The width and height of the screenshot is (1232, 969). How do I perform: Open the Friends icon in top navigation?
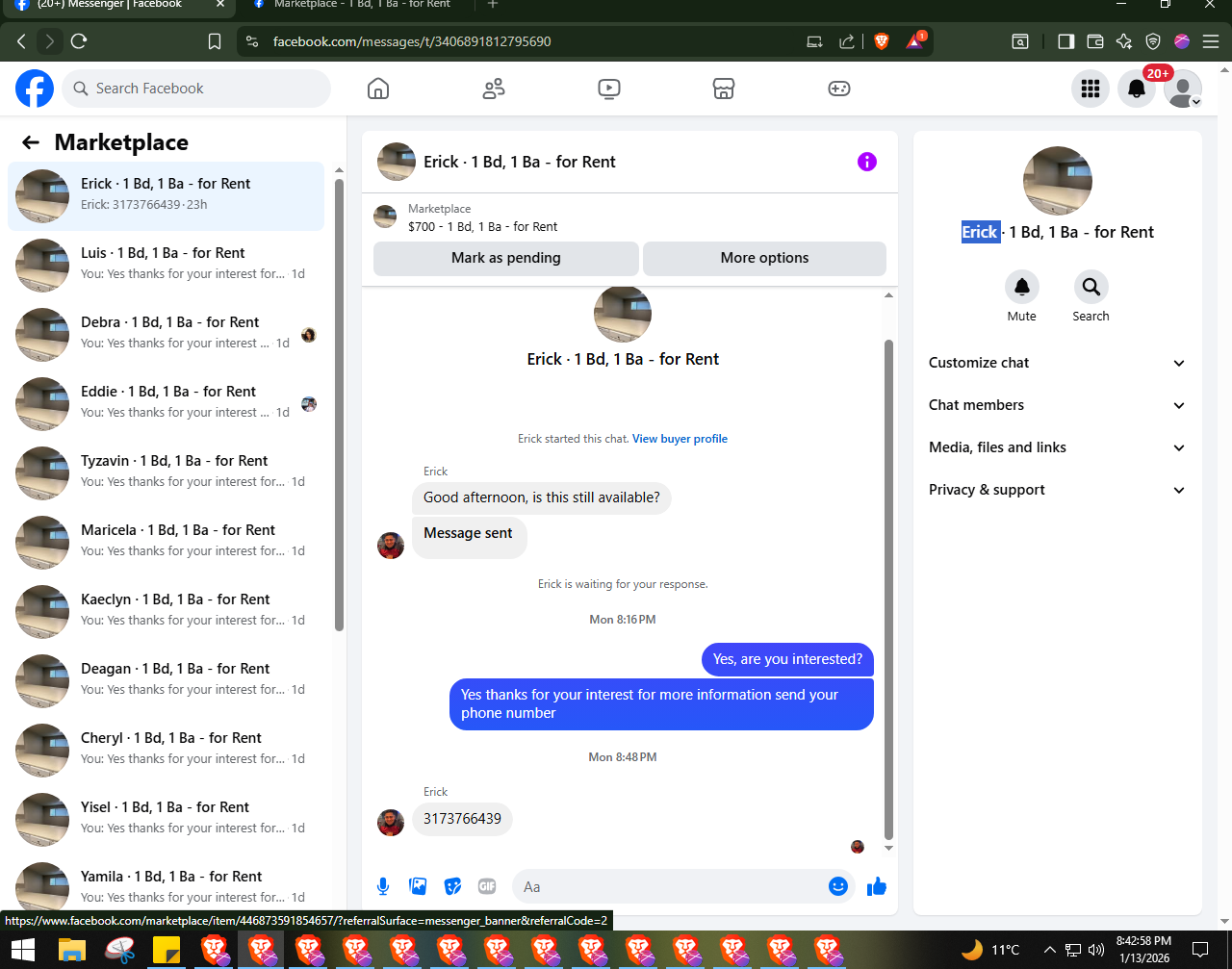(x=494, y=89)
